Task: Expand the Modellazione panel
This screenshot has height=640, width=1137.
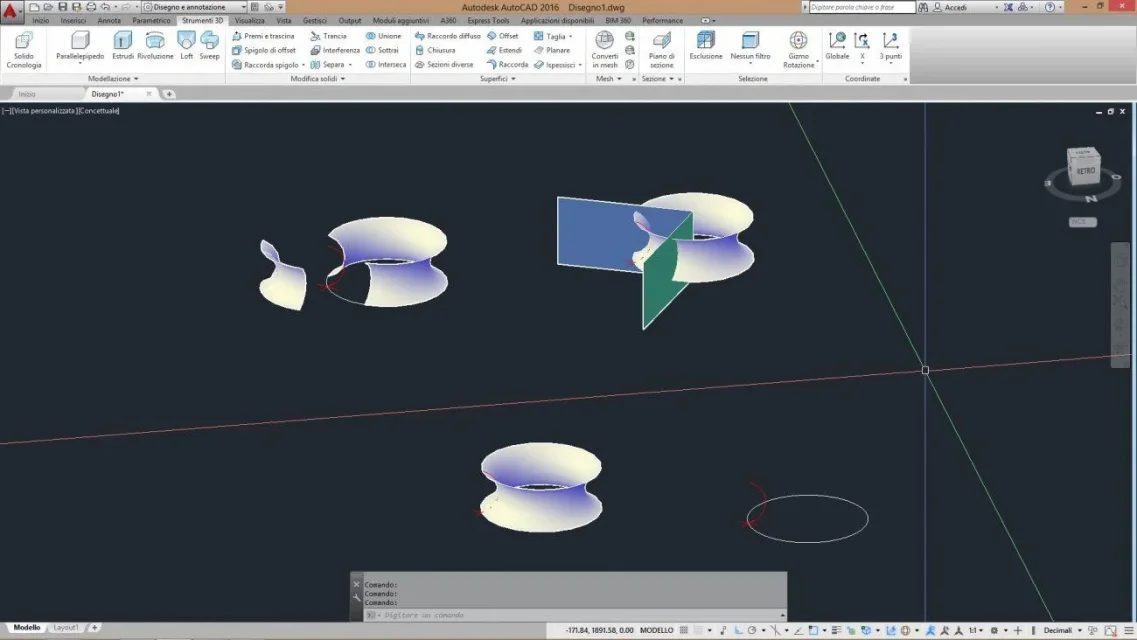Action: (113, 78)
